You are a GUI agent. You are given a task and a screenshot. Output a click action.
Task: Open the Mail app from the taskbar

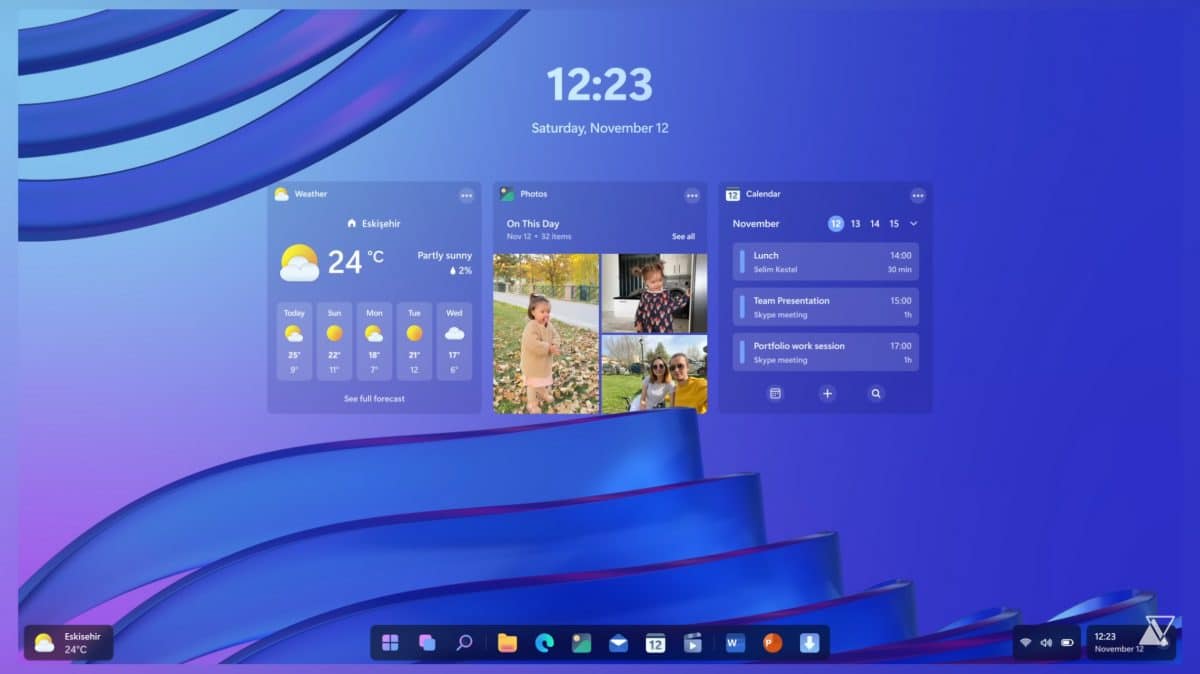coord(618,644)
